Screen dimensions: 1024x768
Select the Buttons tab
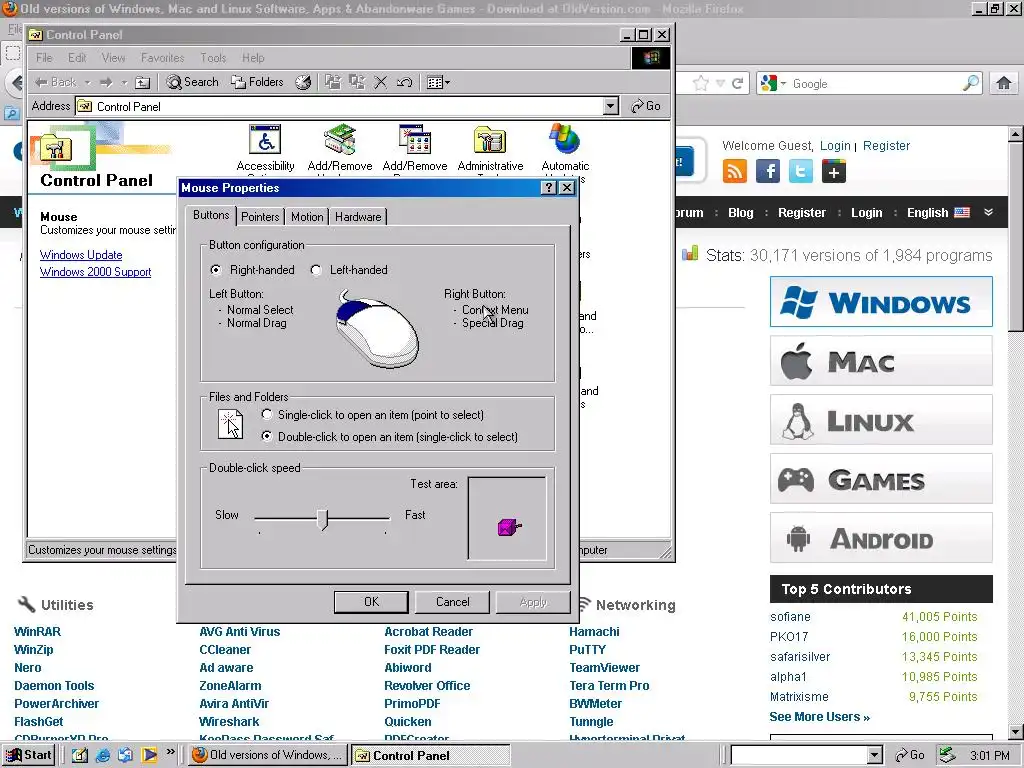[x=211, y=215]
